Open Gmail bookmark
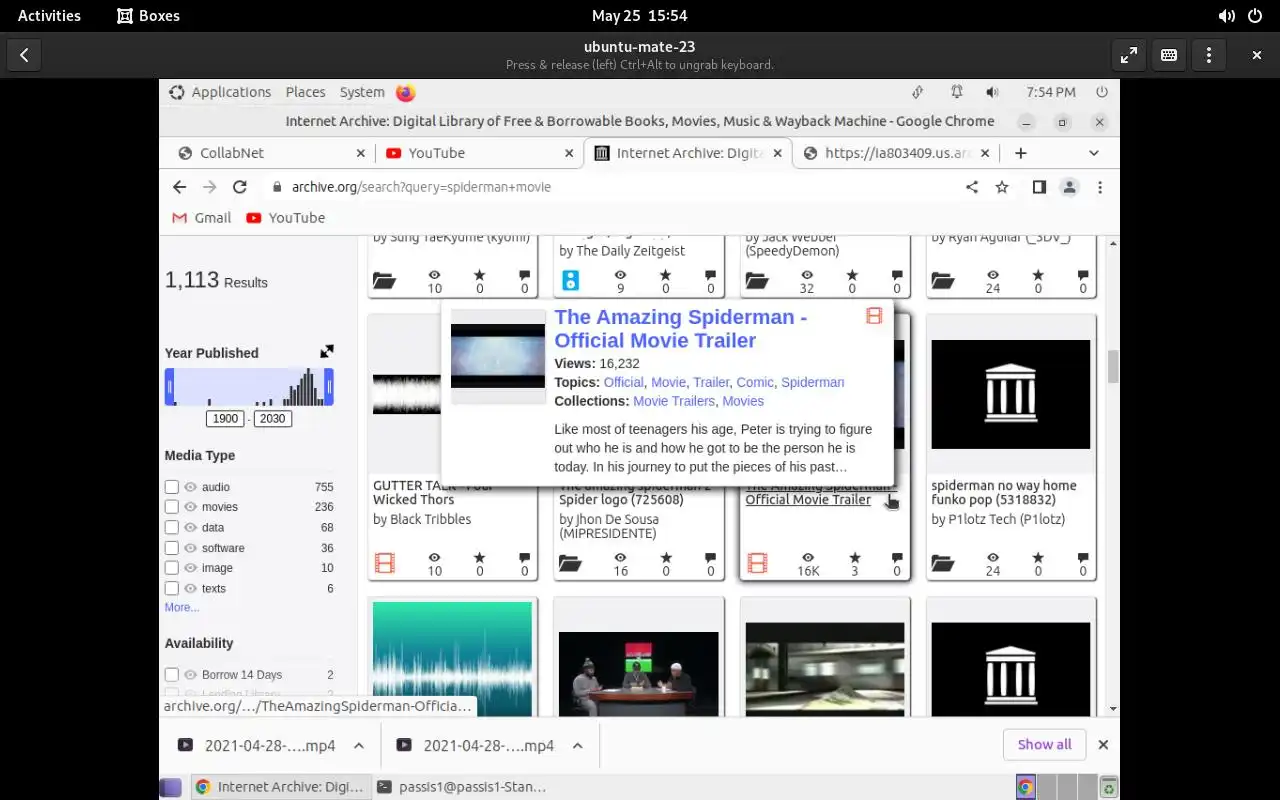 (x=202, y=218)
